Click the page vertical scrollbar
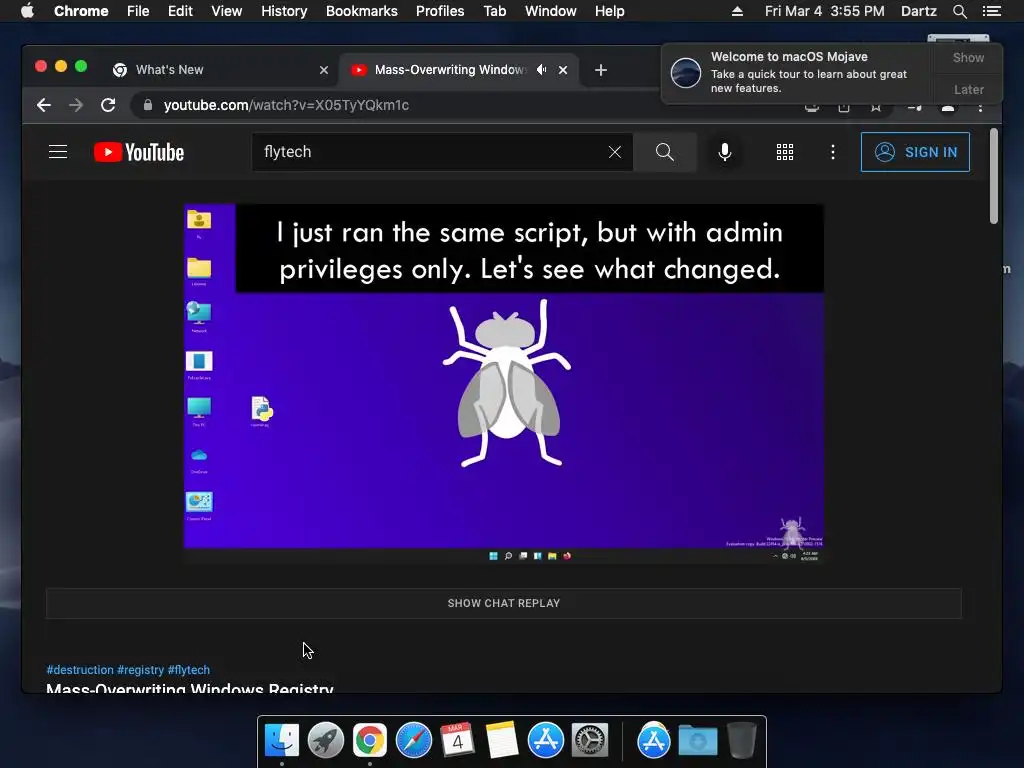 click(993, 176)
